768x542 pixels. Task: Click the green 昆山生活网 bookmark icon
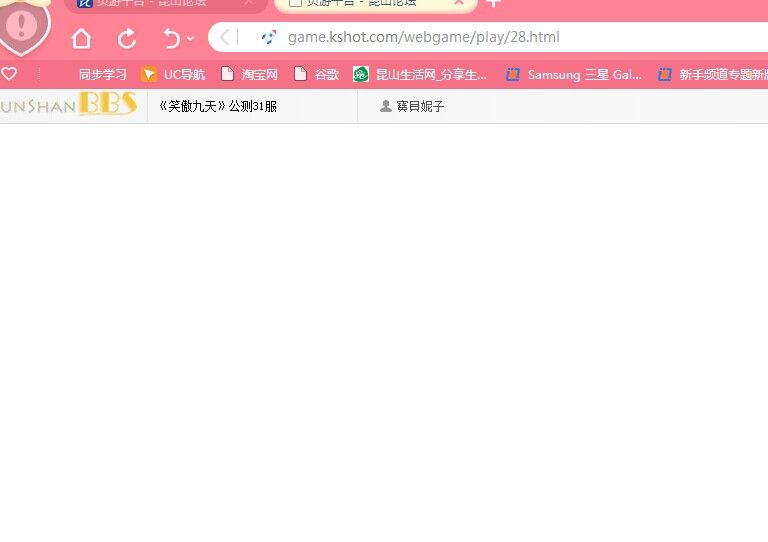point(361,74)
